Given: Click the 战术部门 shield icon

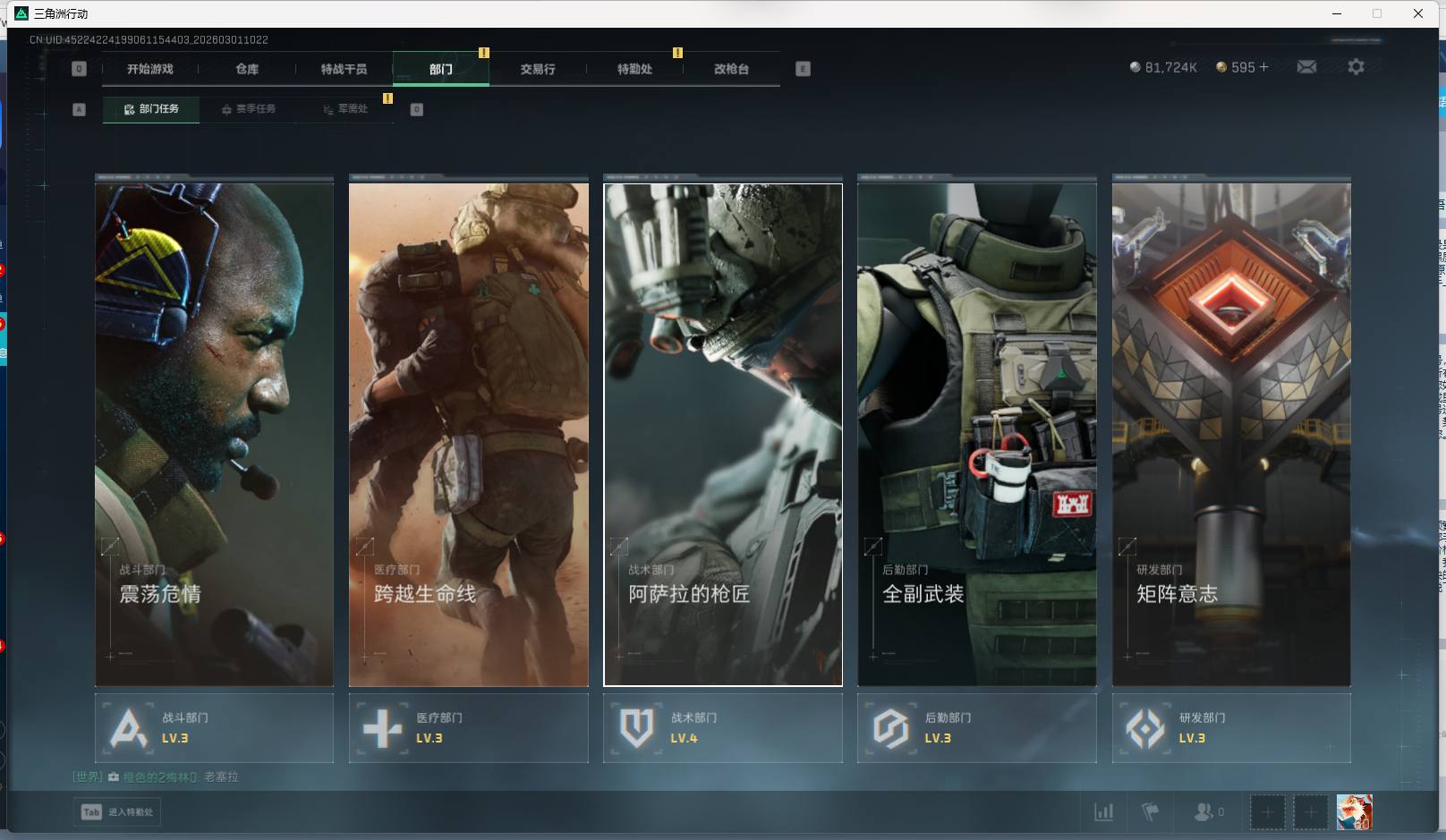Looking at the screenshot, I should click(636, 728).
